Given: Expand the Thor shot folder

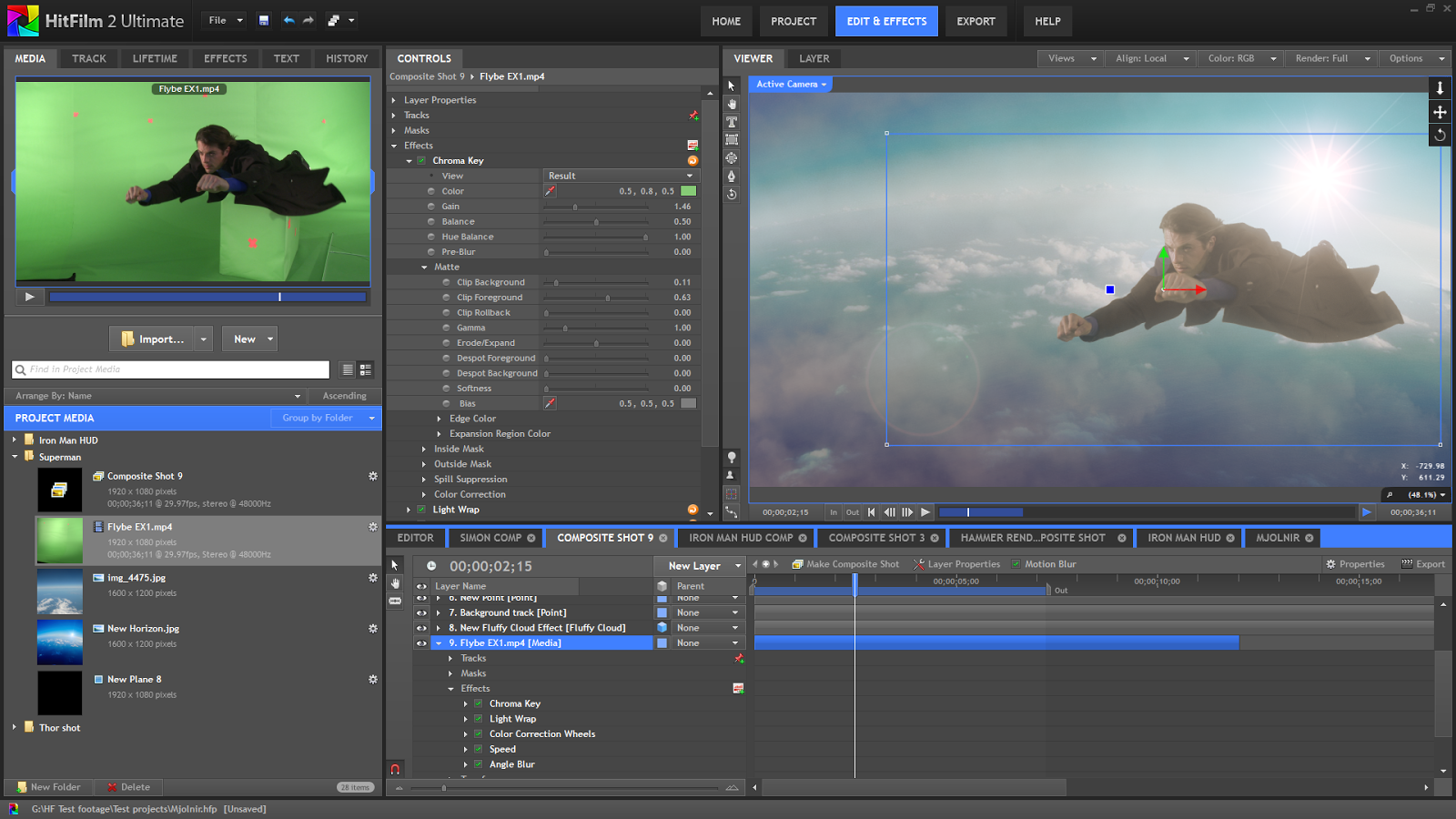Looking at the screenshot, I should tap(15, 727).
